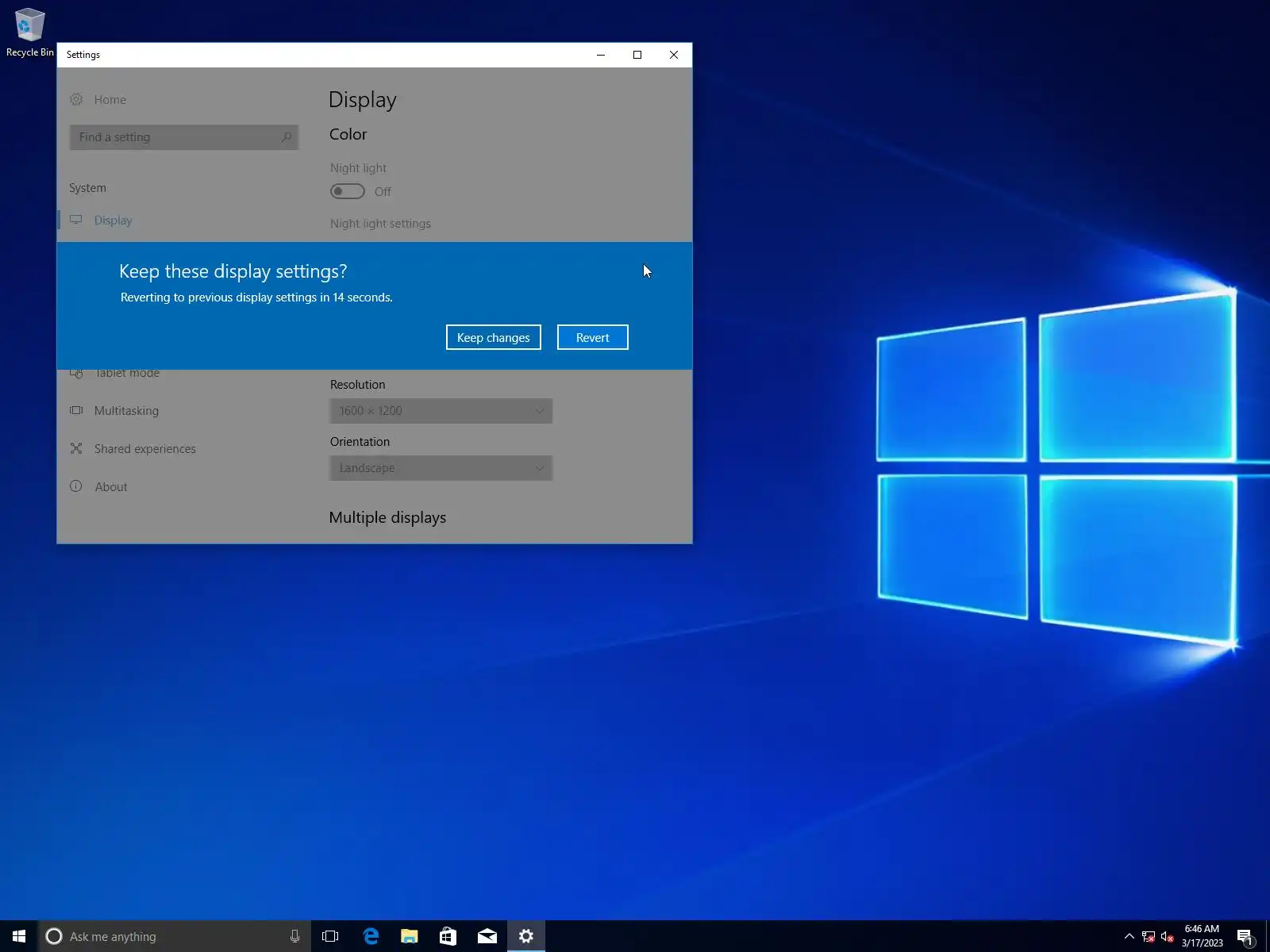
Task: Open Task View from the taskbar
Action: click(330, 936)
